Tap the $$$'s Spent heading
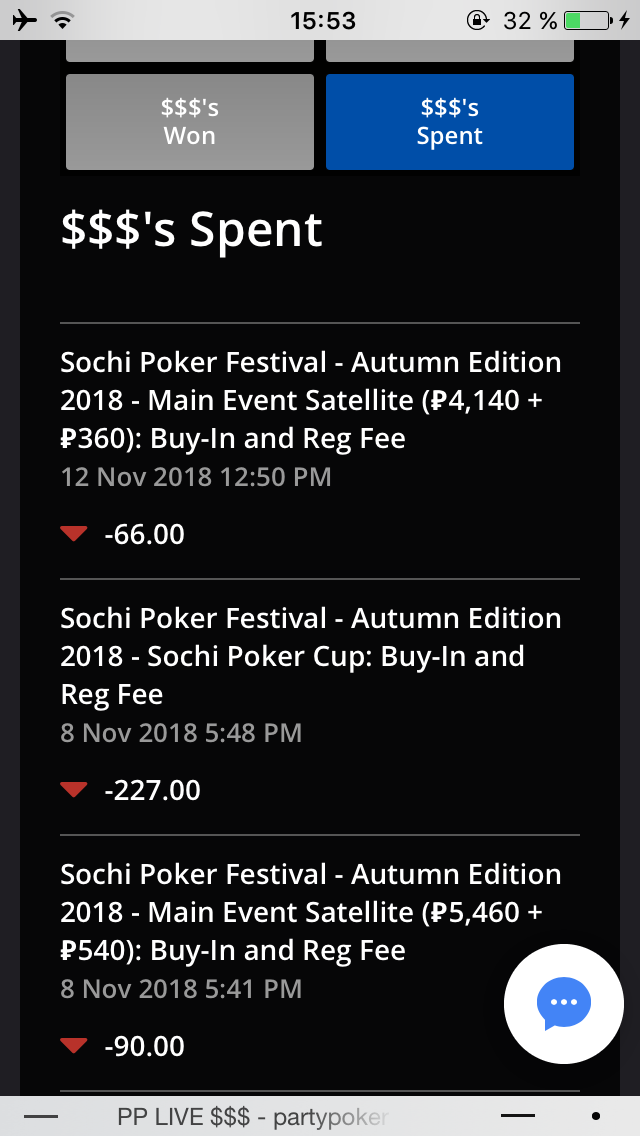 192,230
